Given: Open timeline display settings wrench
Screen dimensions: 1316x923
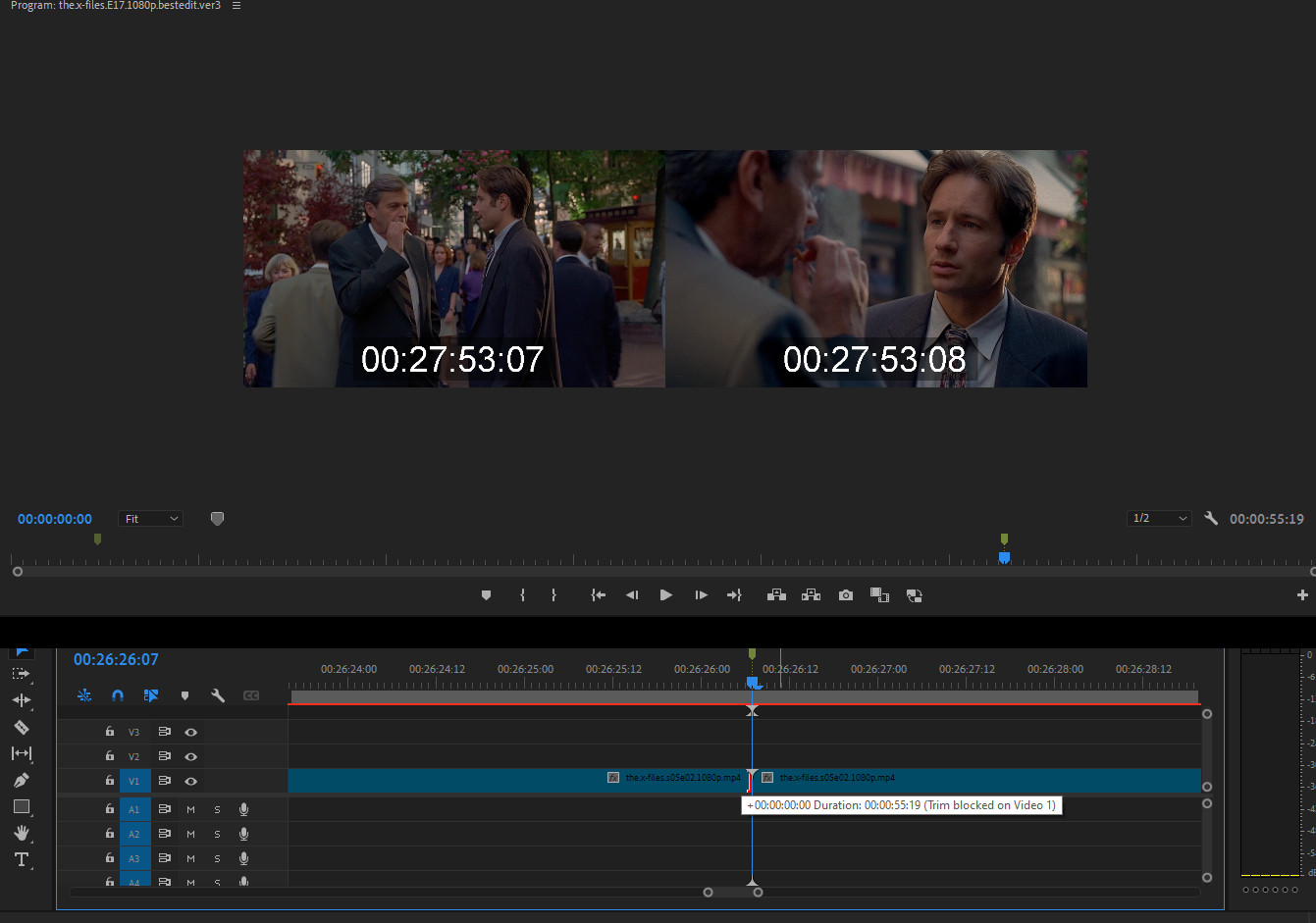Looking at the screenshot, I should pos(218,695).
